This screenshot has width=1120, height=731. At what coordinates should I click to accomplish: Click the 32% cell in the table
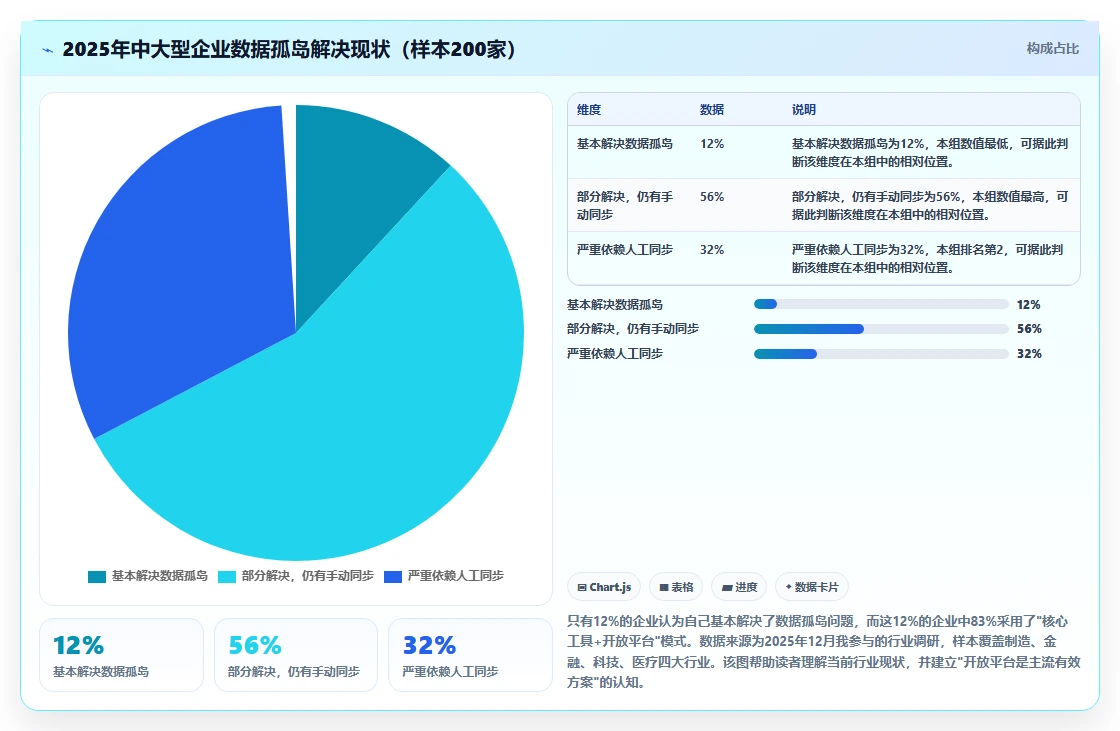coord(712,249)
